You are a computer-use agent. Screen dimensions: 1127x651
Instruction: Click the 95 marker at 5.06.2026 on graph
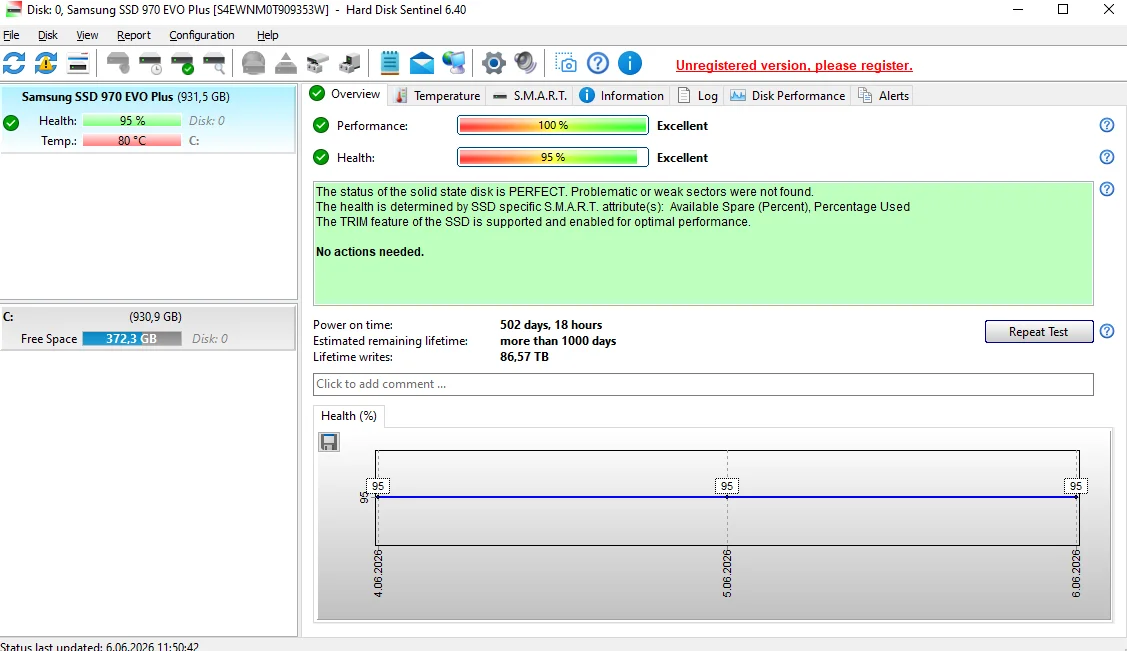727,486
